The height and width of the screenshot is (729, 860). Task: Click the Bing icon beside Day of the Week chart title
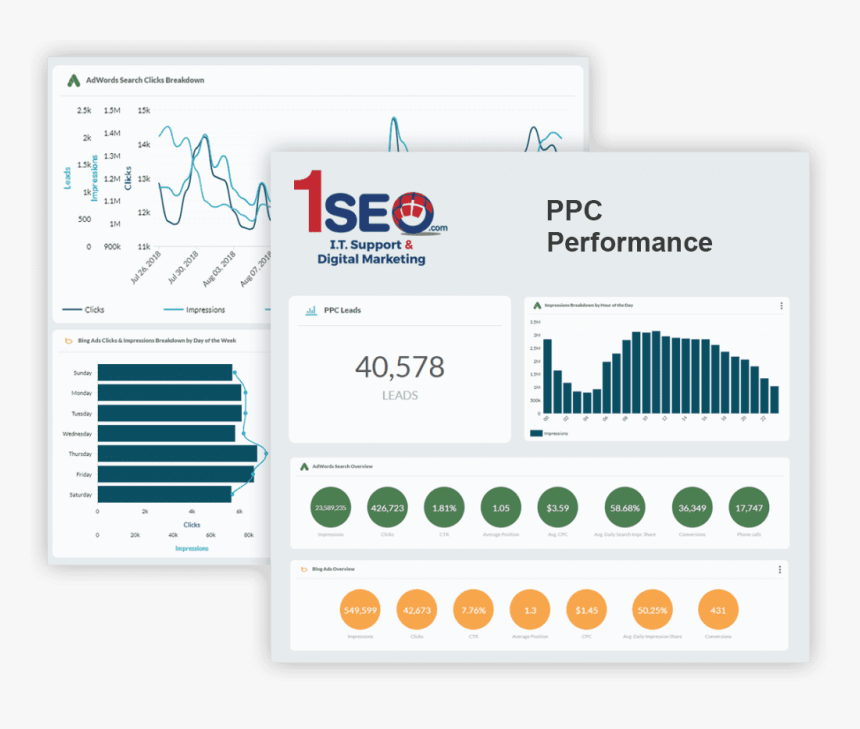pyautogui.click(x=69, y=341)
